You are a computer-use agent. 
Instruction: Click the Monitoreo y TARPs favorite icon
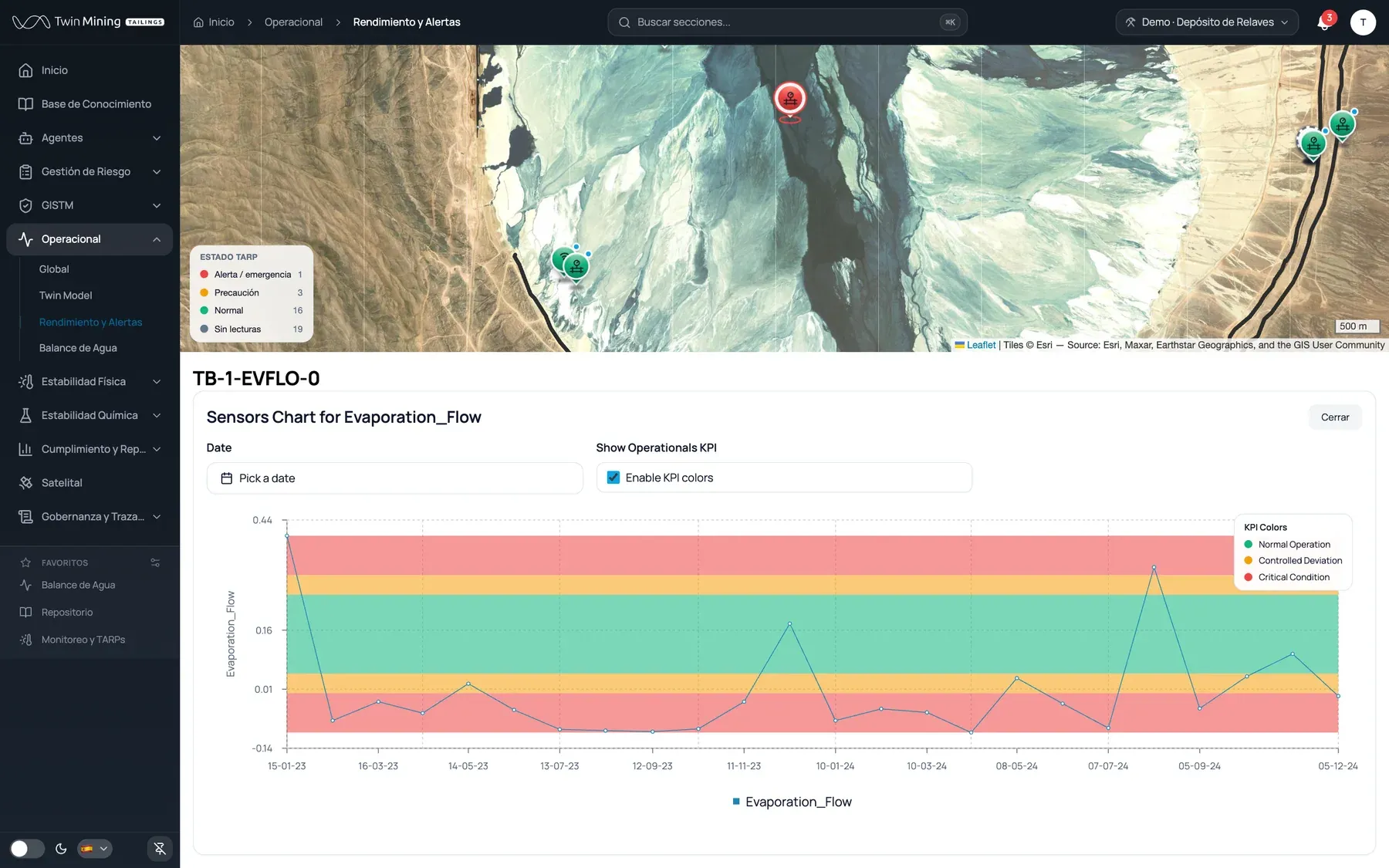point(25,640)
